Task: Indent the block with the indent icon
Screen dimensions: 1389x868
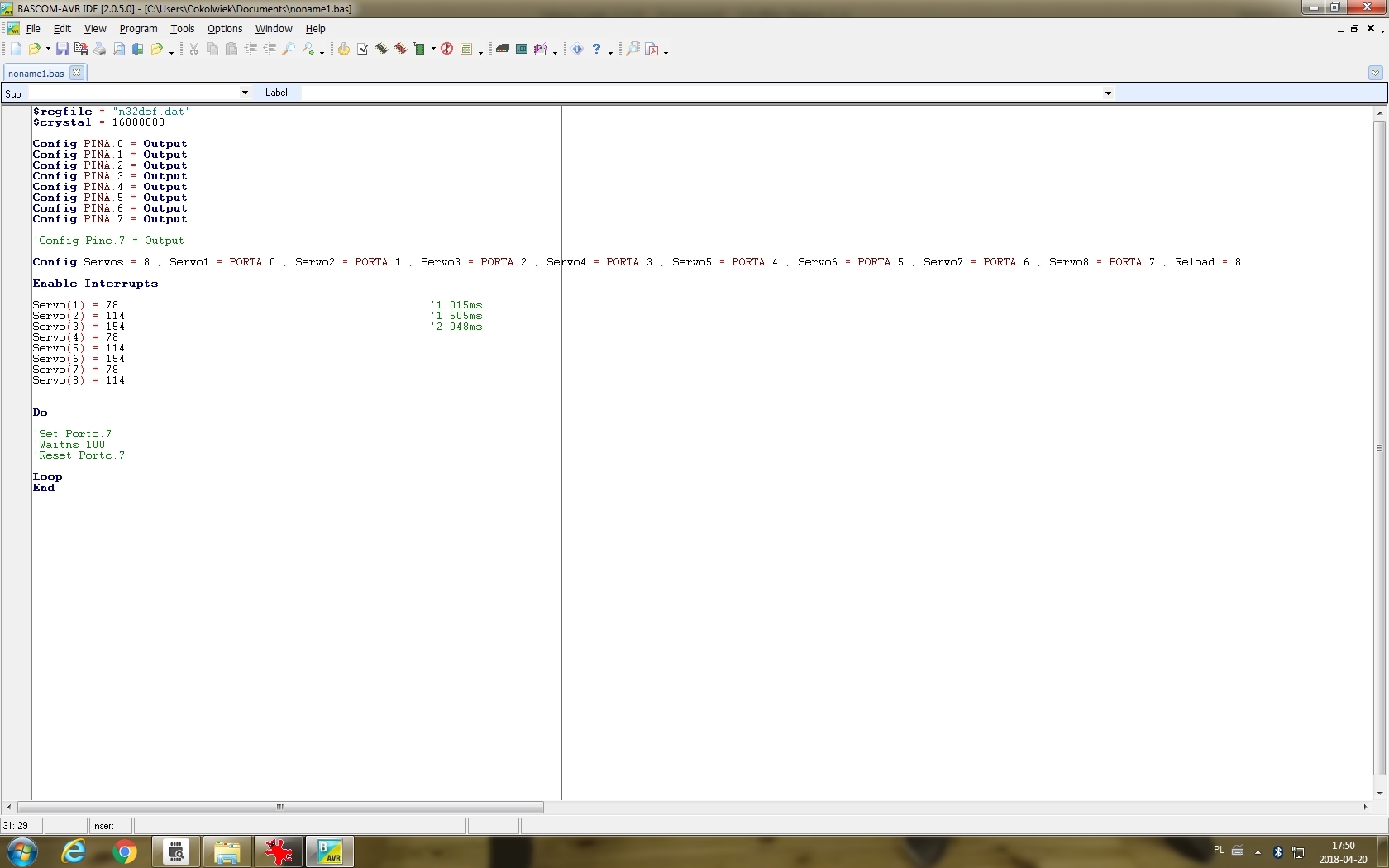Action: (251, 50)
